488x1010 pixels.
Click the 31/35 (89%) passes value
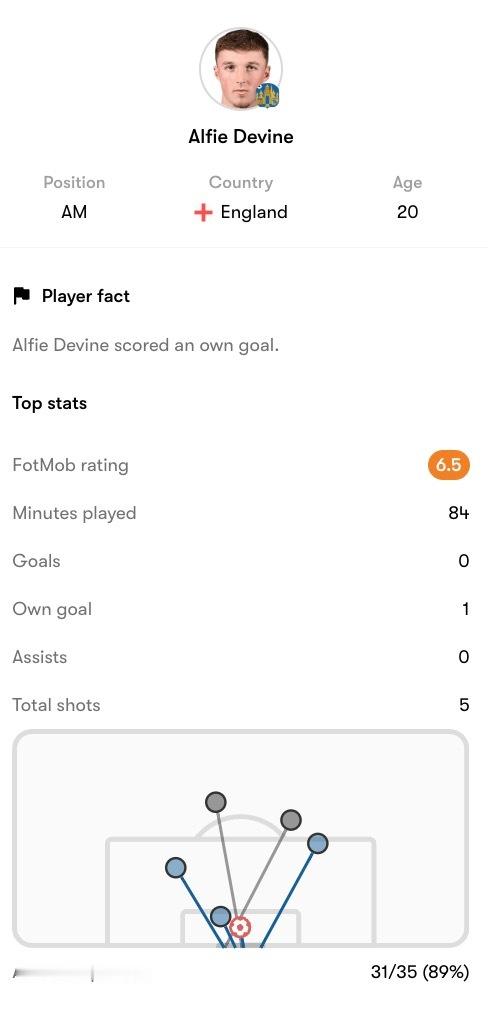pyautogui.click(x=420, y=972)
